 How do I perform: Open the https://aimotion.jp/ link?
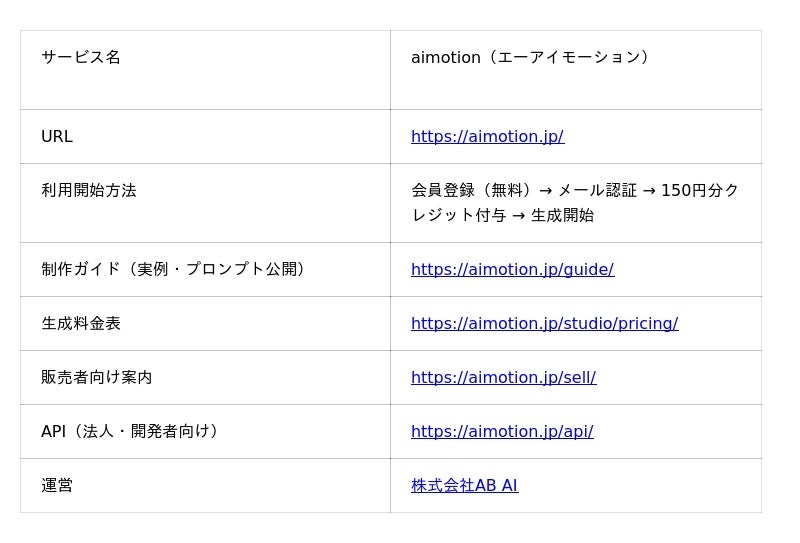point(487,136)
